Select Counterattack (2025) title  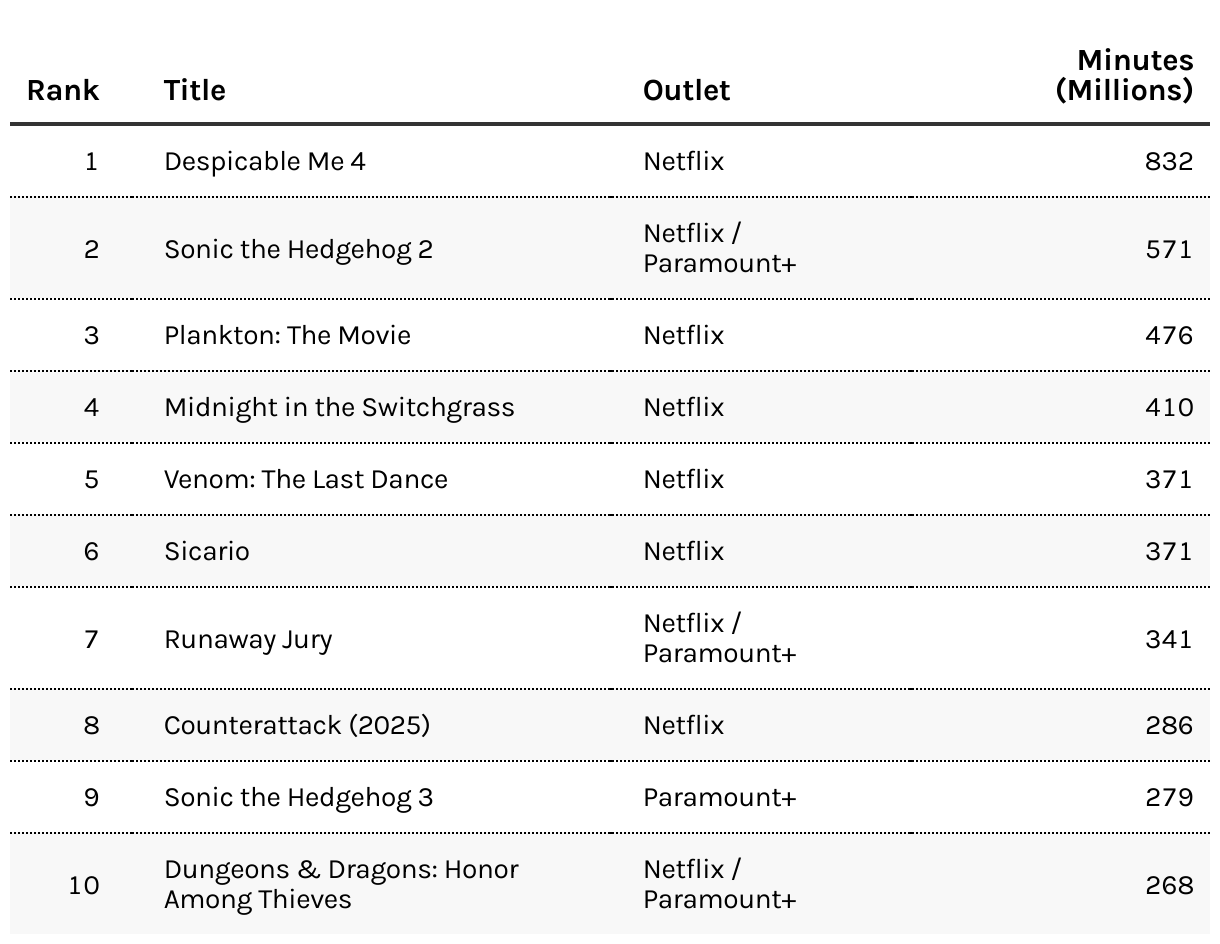tap(297, 725)
